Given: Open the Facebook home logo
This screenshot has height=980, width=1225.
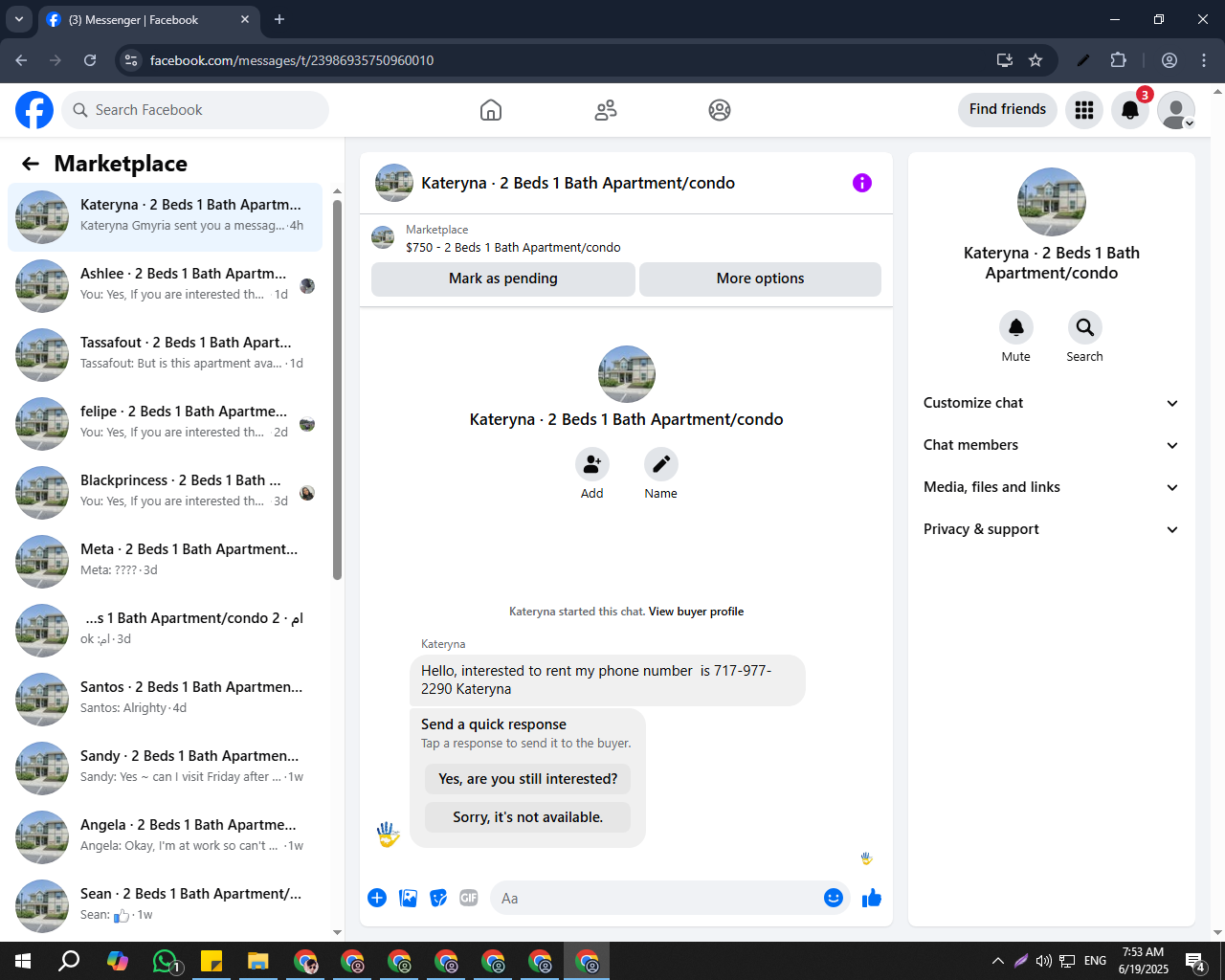Looking at the screenshot, I should (x=34, y=110).
